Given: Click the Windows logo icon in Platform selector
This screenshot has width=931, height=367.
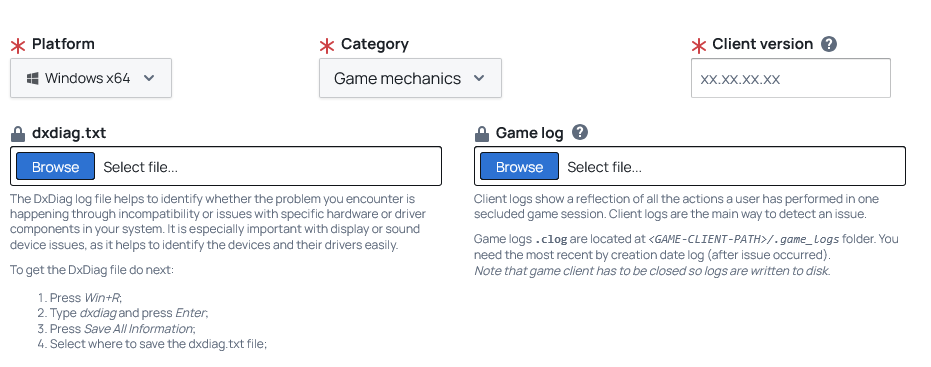Looking at the screenshot, I should [33, 78].
